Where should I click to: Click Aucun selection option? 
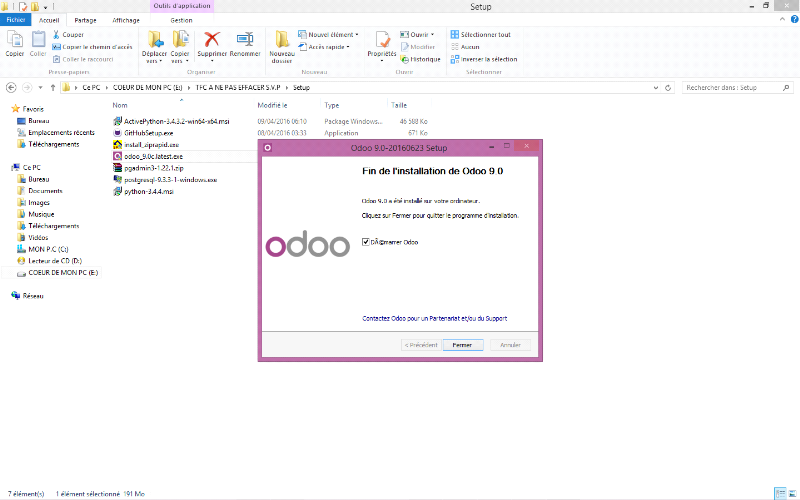pyautogui.click(x=465, y=47)
